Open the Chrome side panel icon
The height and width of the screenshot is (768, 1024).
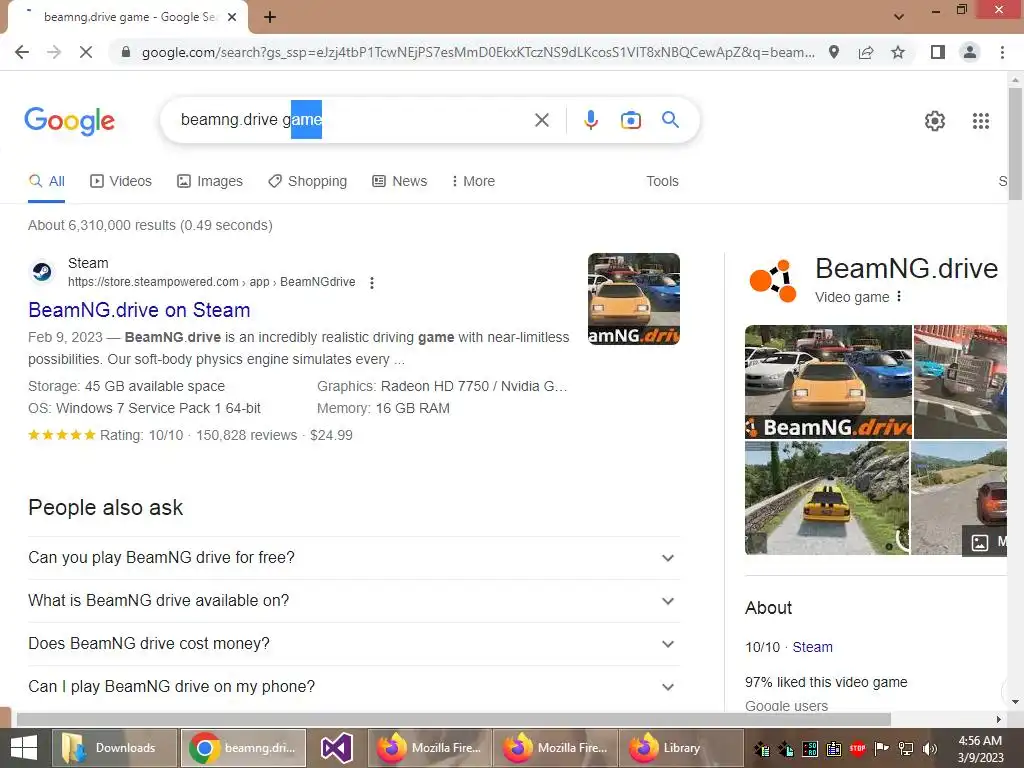tap(938, 52)
